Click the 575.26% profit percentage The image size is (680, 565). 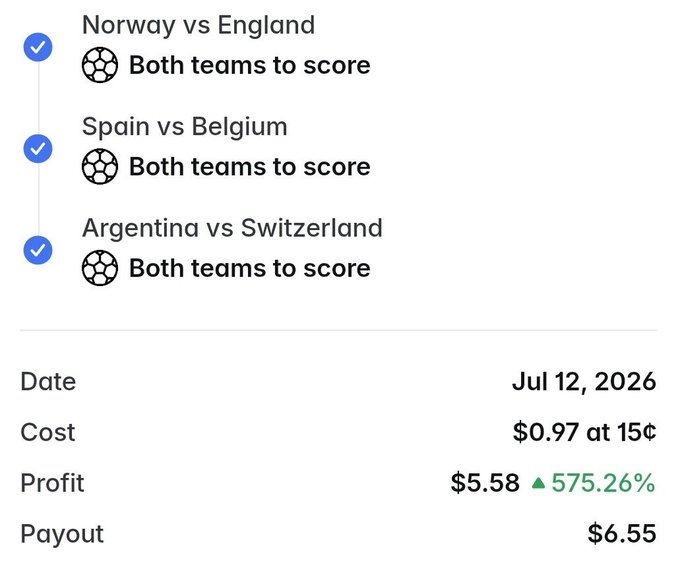603,483
